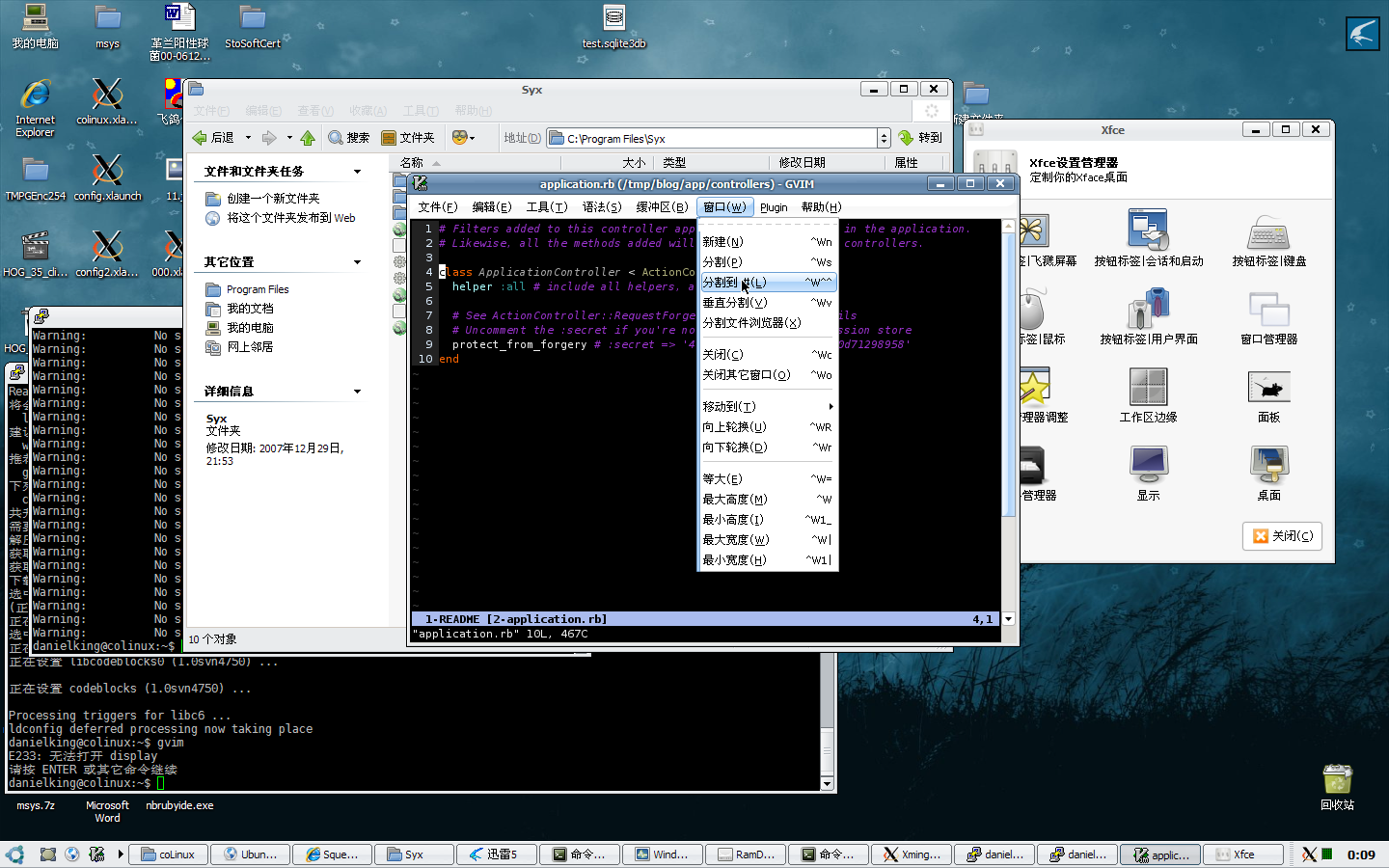The width and height of the screenshot is (1389, 868).
Task: Click 创建一个新文件夹 task link
Action: click(x=273, y=199)
